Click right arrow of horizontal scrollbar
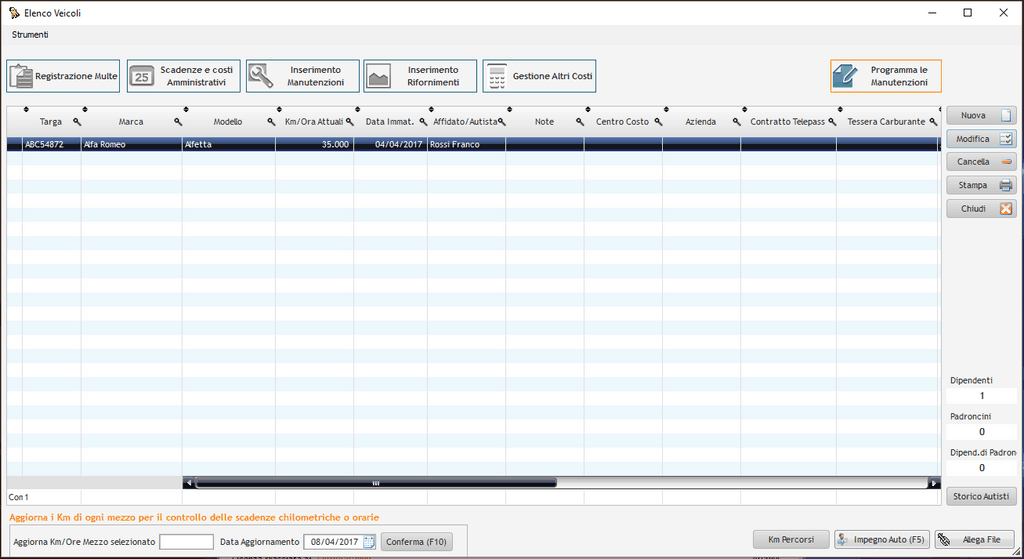The height and width of the screenshot is (559, 1024). (x=934, y=483)
